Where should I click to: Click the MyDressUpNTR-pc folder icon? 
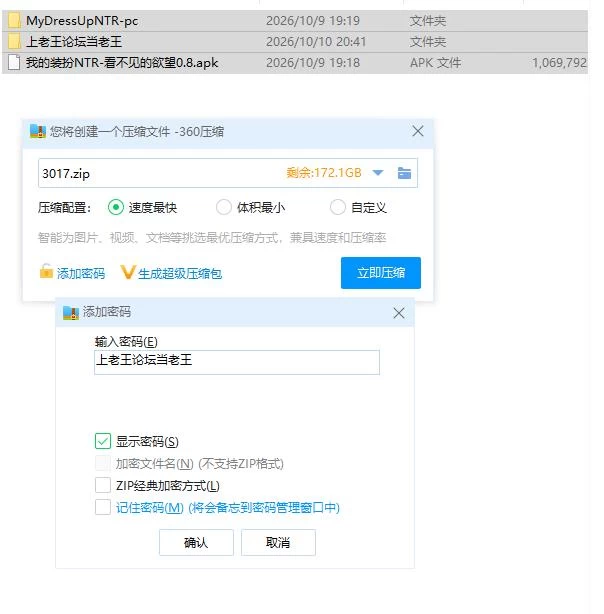pos(14,20)
